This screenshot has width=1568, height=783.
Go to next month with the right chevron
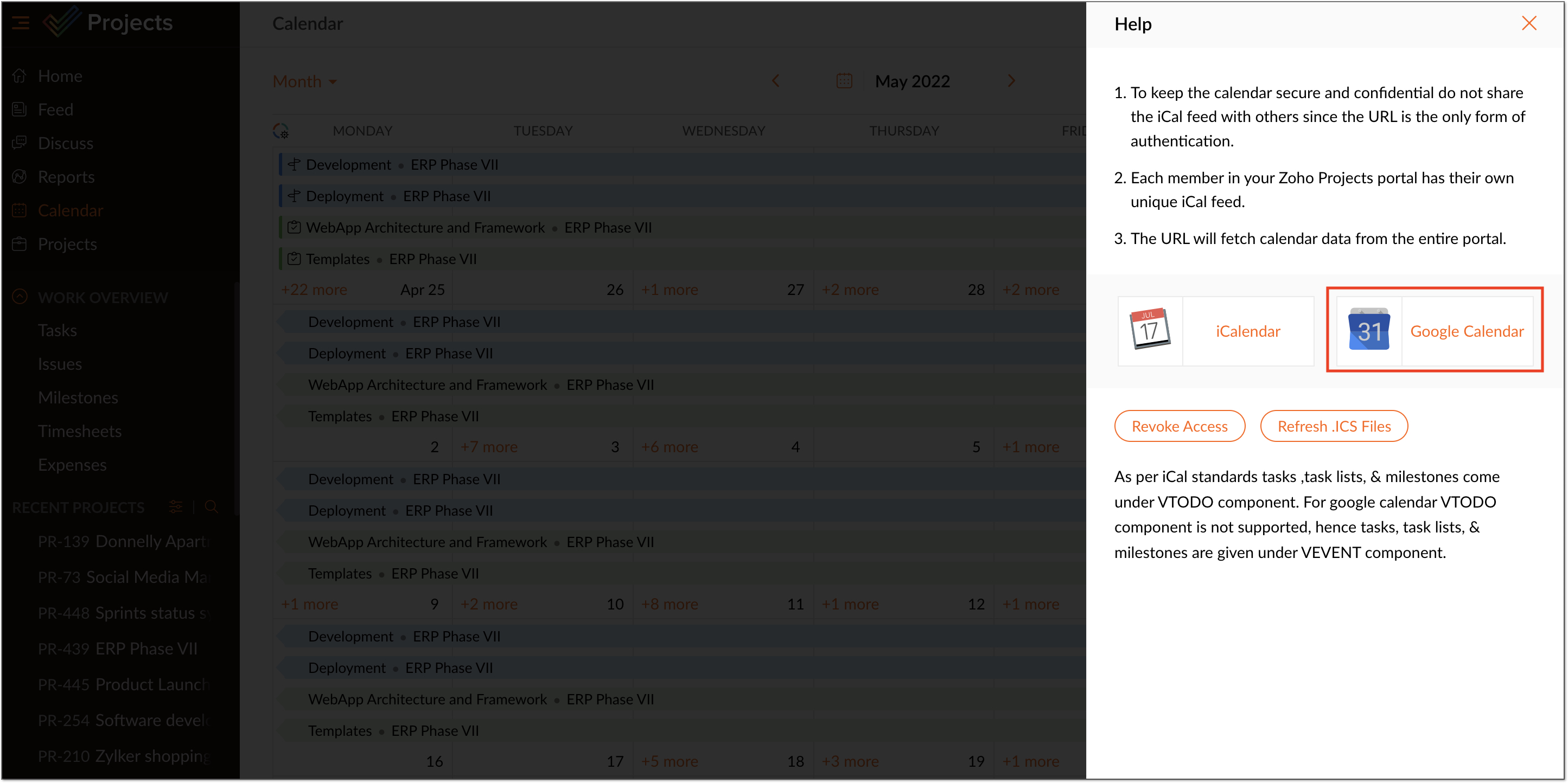[x=1011, y=80]
